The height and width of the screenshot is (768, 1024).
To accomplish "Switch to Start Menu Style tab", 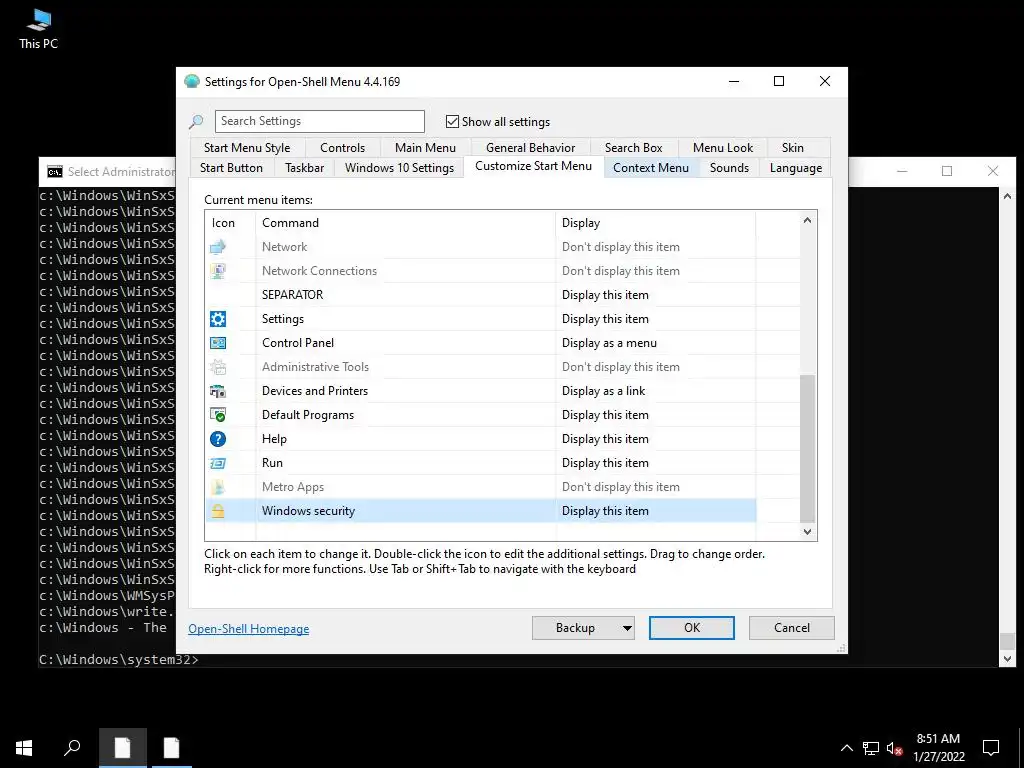I will [x=247, y=148].
